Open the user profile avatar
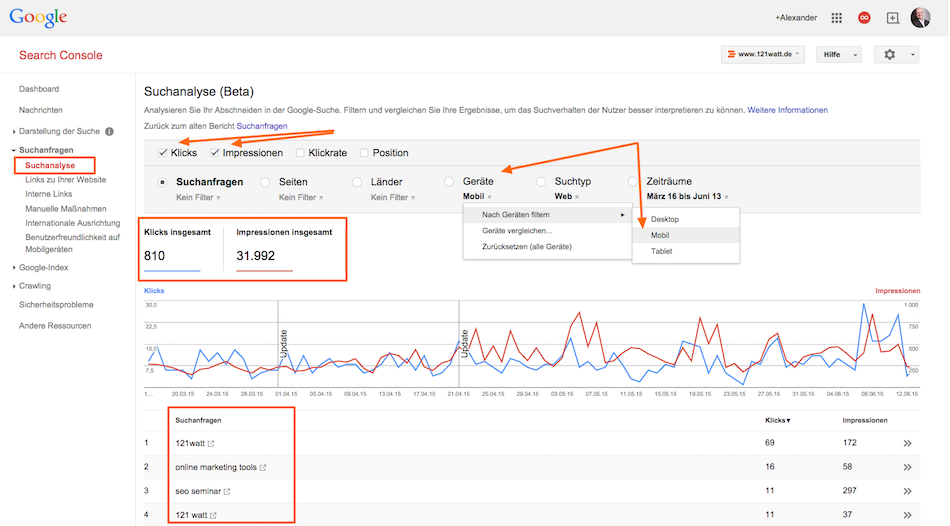Viewport: 950px width, 526px height. tap(920, 18)
